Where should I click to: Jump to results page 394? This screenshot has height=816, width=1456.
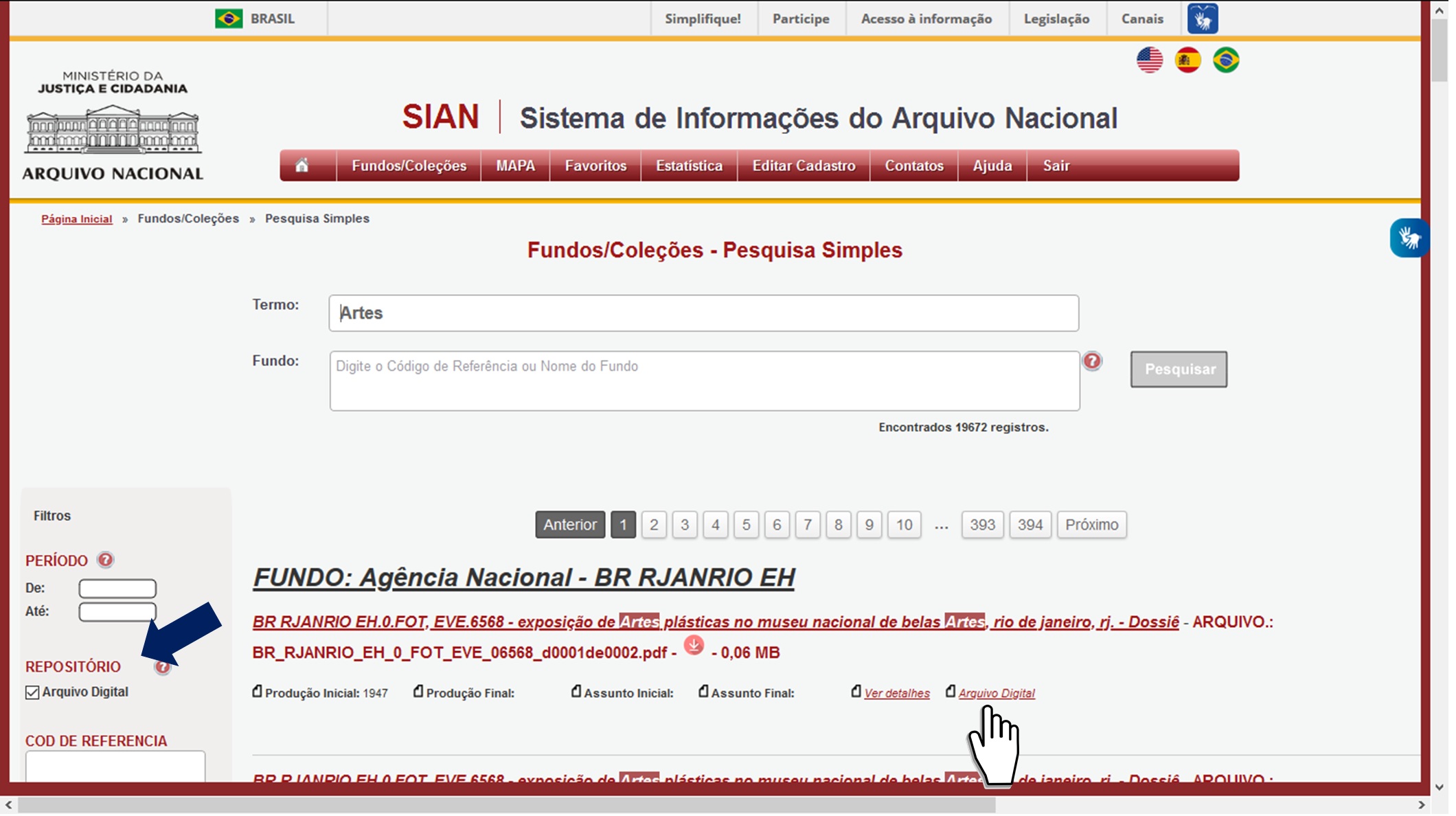pos(1030,525)
